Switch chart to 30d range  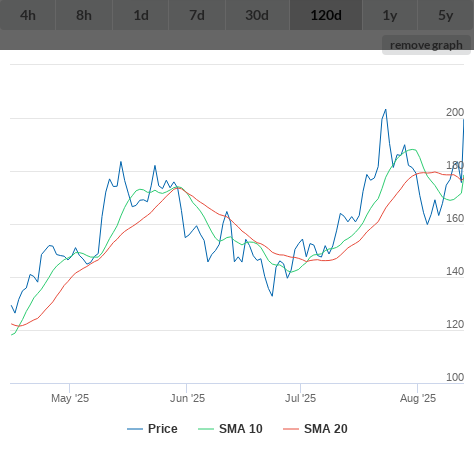(x=257, y=15)
